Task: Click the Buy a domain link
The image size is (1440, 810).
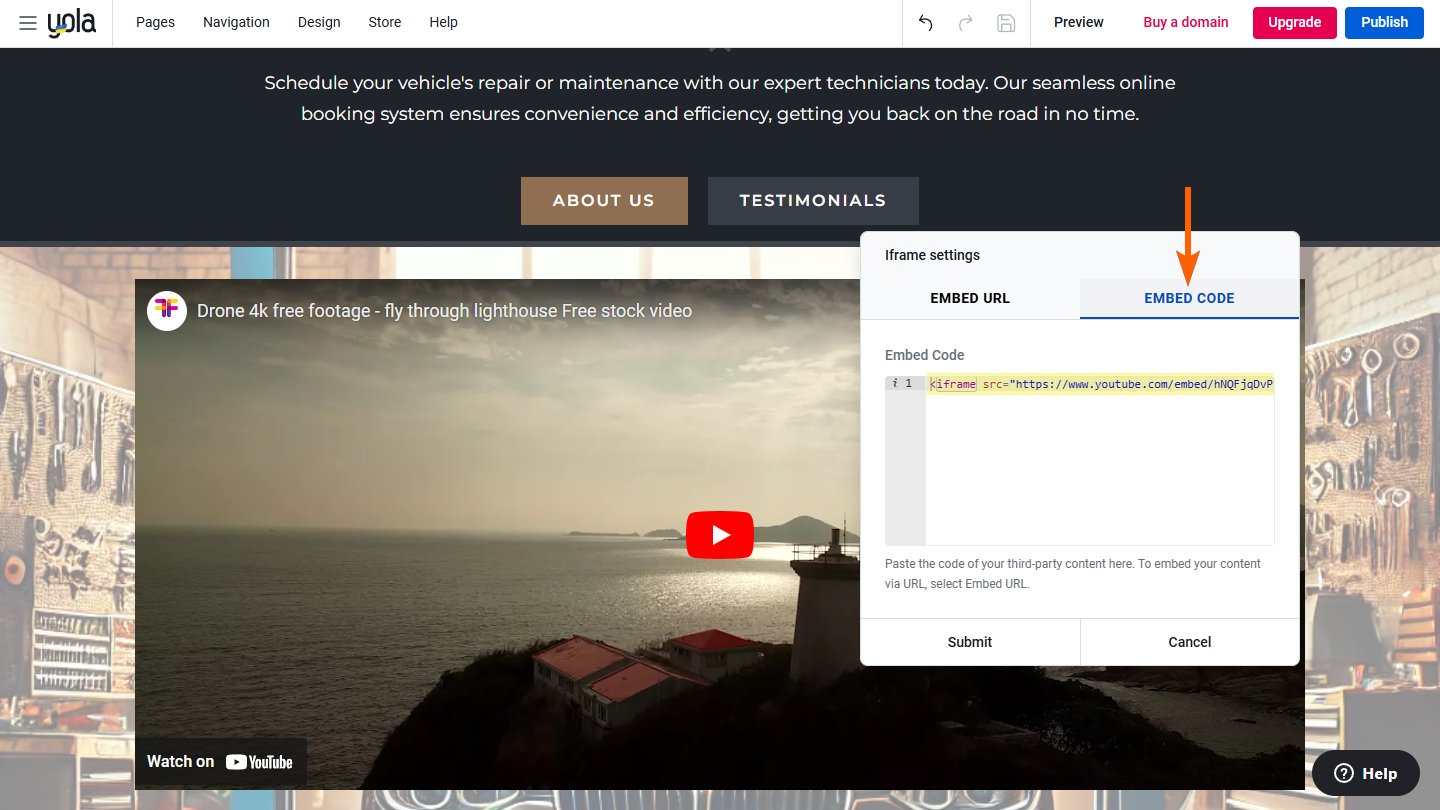Action: pyautogui.click(x=1185, y=21)
